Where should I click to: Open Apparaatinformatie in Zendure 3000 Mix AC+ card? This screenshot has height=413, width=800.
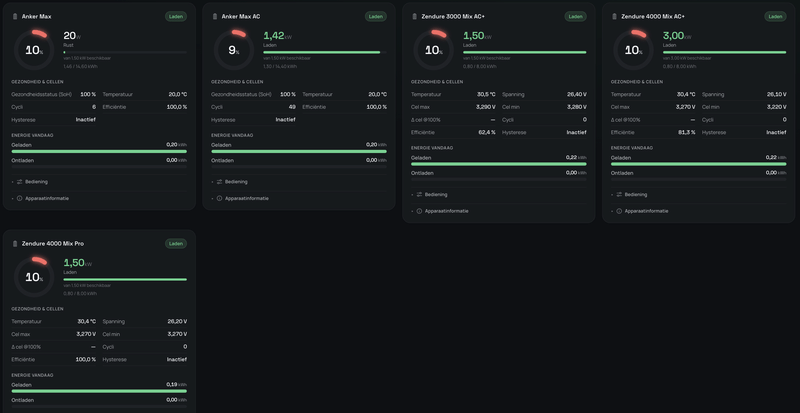click(498, 211)
